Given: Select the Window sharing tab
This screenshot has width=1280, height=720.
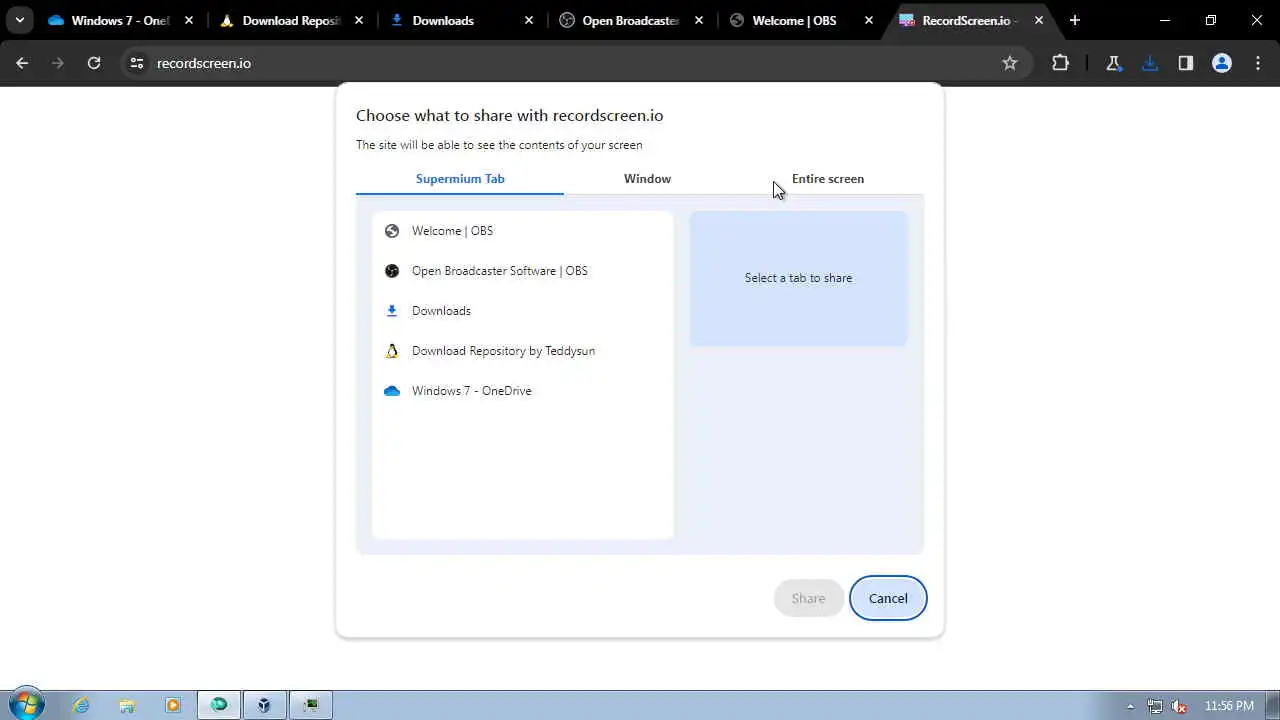Looking at the screenshot, I should (x=647, y=179).
